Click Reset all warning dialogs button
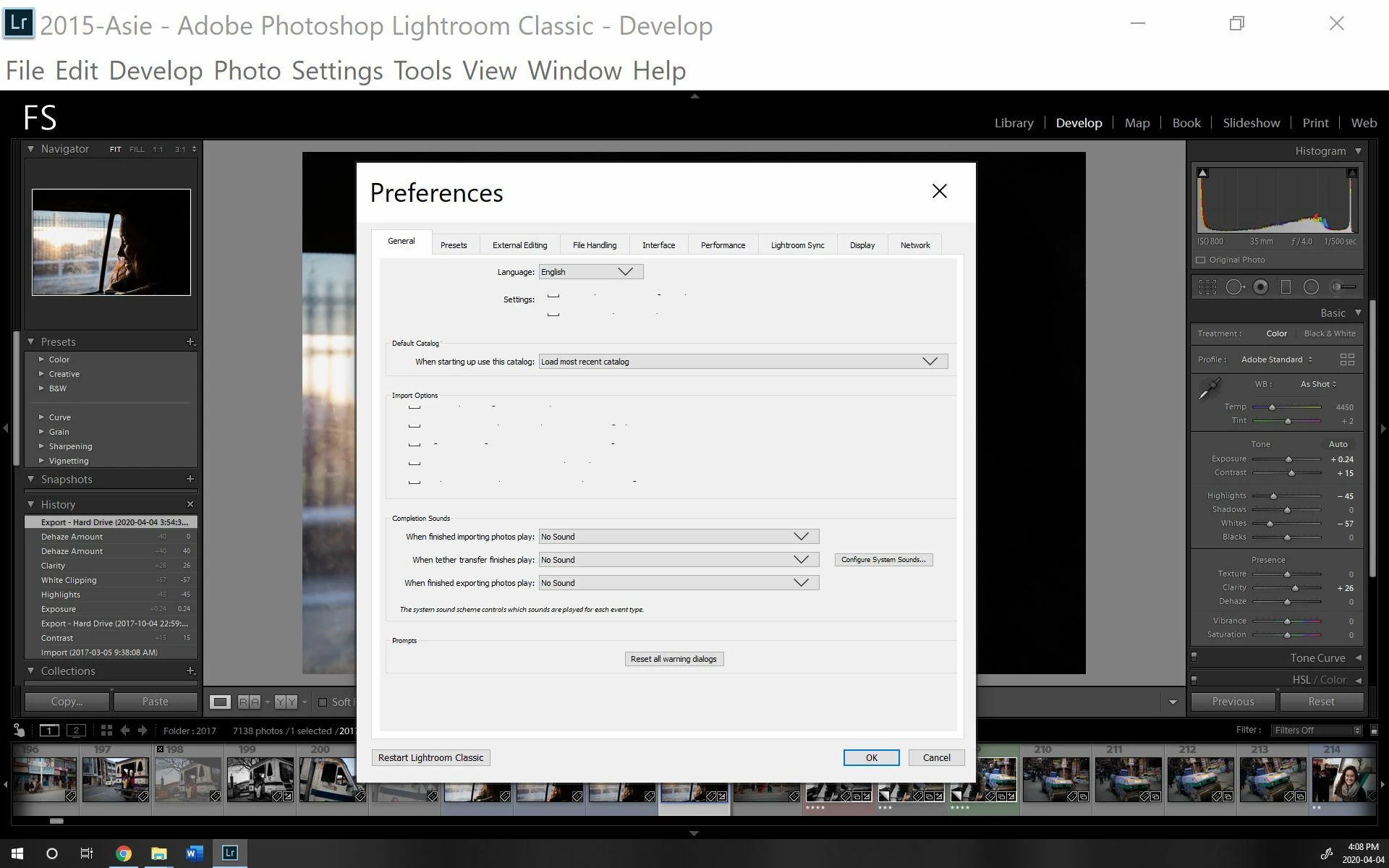This screenshot has width=1389, height=868. click(x=674, y=659)
